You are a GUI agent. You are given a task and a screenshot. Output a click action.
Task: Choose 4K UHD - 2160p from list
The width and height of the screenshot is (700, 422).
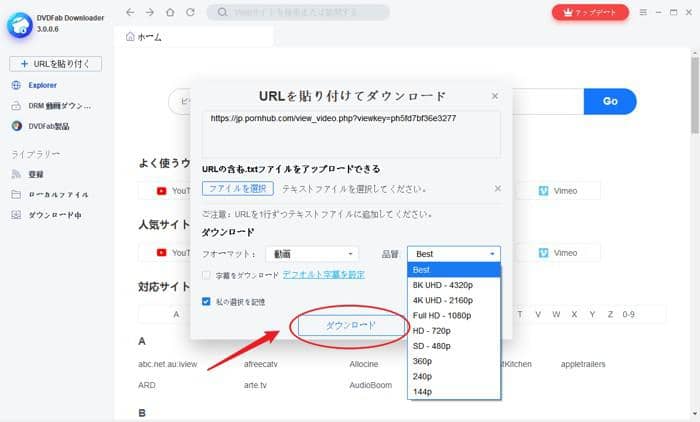pos(444,300)
